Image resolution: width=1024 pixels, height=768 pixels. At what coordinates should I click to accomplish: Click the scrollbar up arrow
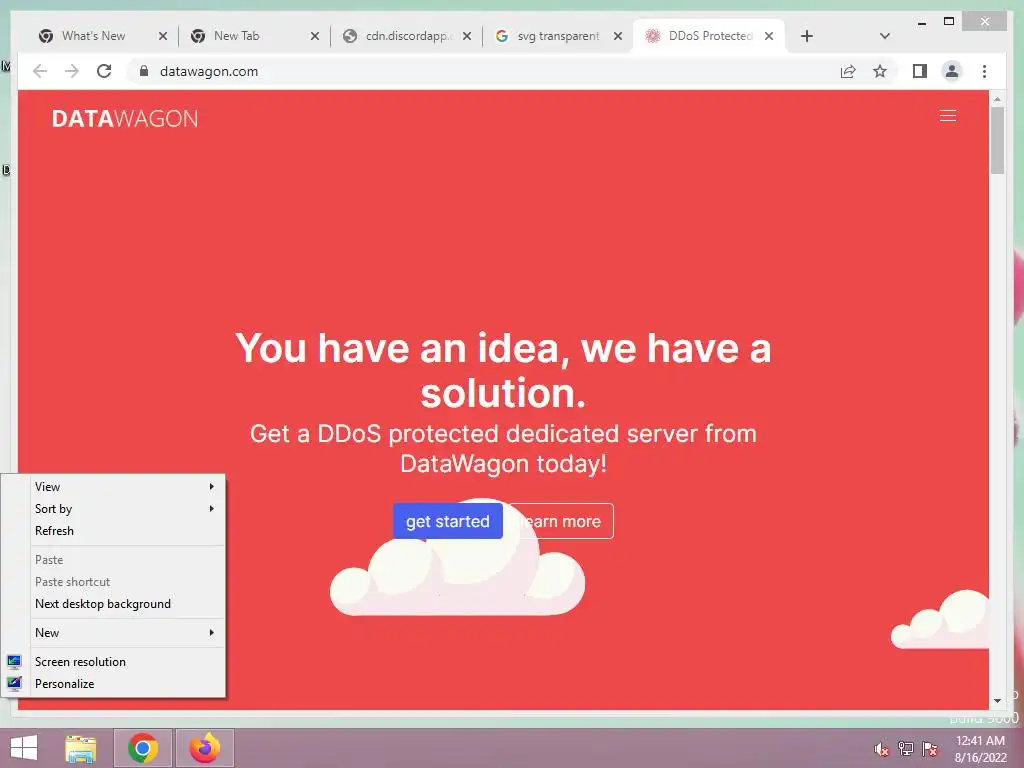coord(997,99)
